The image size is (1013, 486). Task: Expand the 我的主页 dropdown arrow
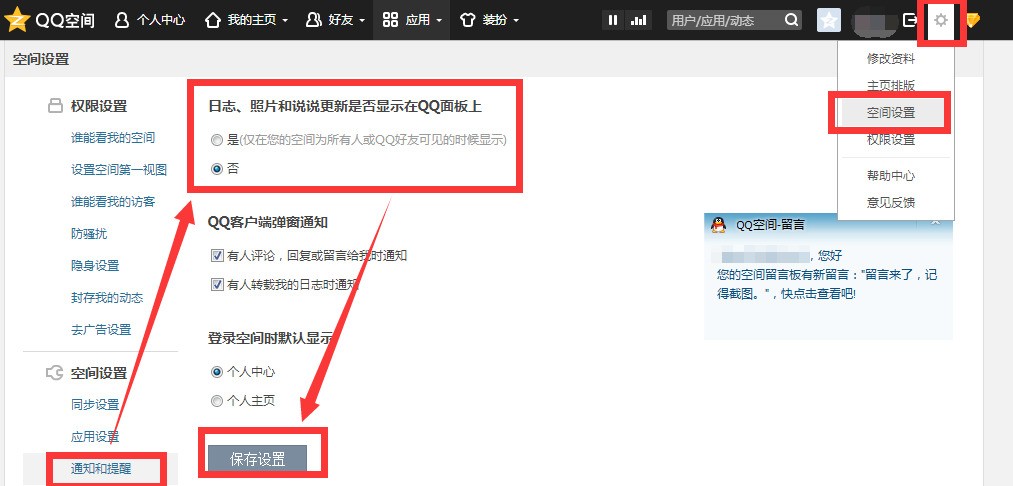tap(285, 21)
